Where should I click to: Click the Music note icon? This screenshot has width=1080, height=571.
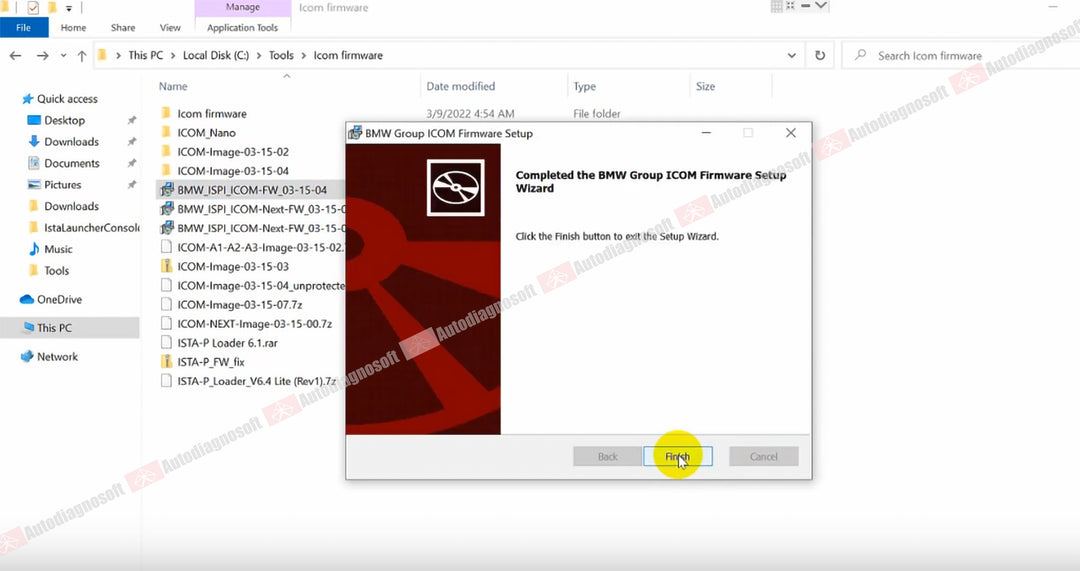[34, 249]
